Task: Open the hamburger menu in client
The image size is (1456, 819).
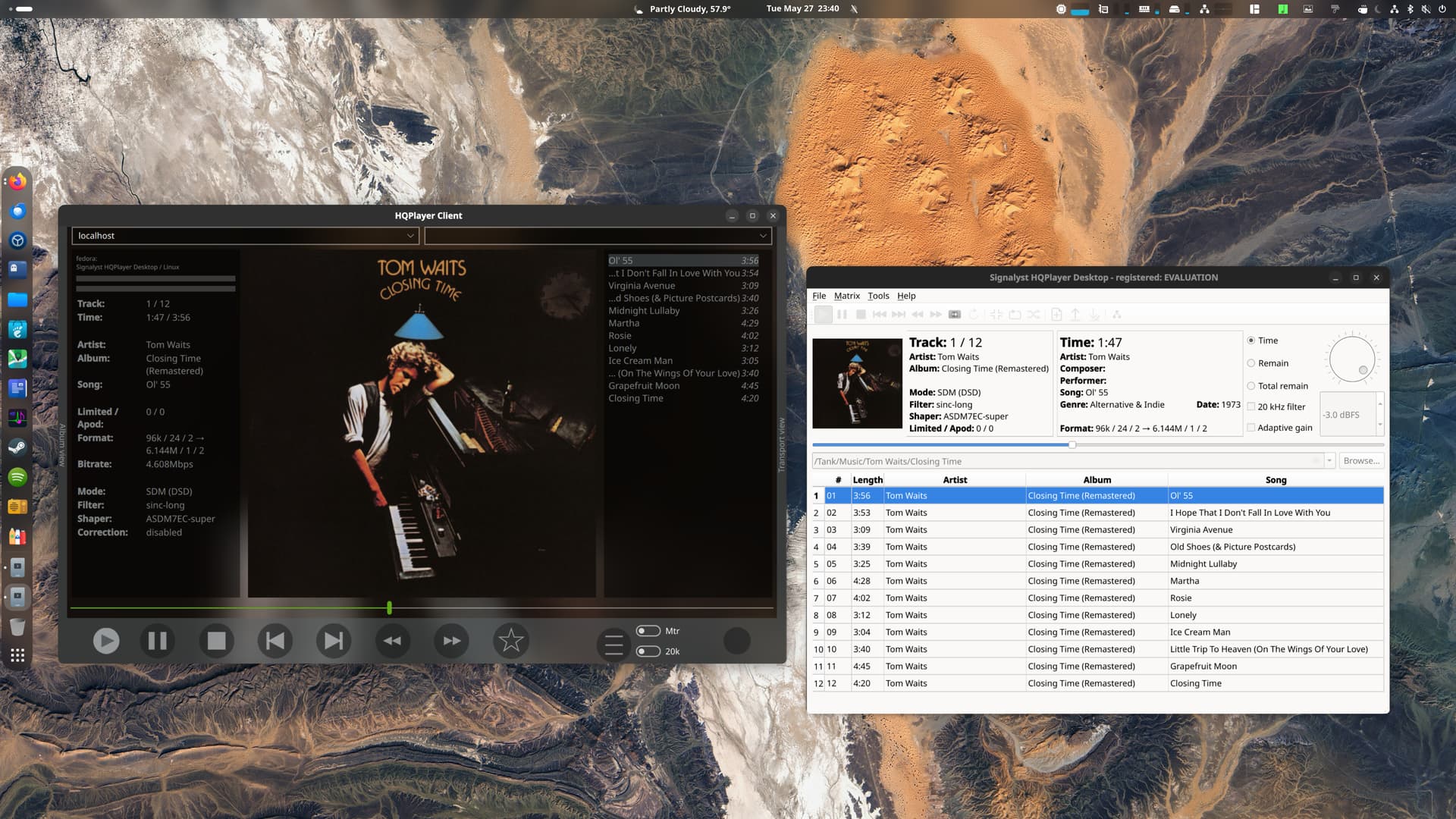Action: (x=614, y=645)
